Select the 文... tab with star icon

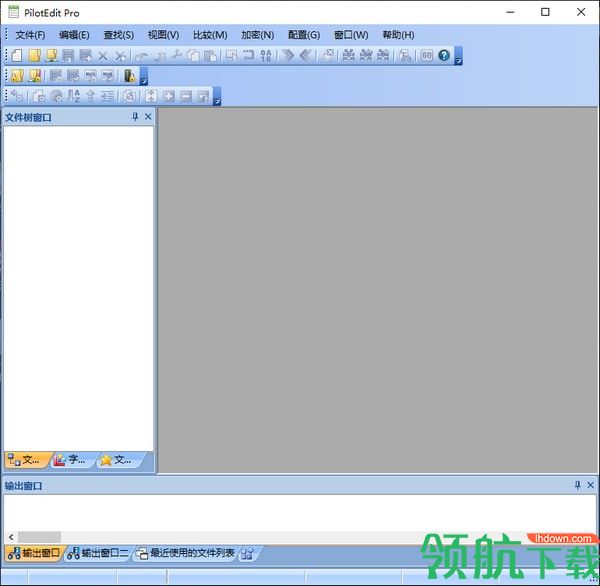[x=119, y=460]
